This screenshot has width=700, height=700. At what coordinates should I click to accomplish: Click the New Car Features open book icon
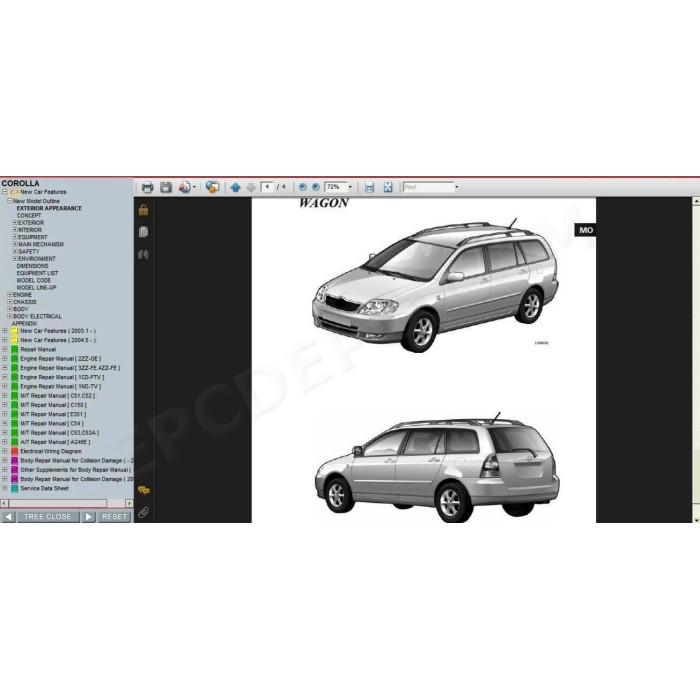[x=15, y=192]
